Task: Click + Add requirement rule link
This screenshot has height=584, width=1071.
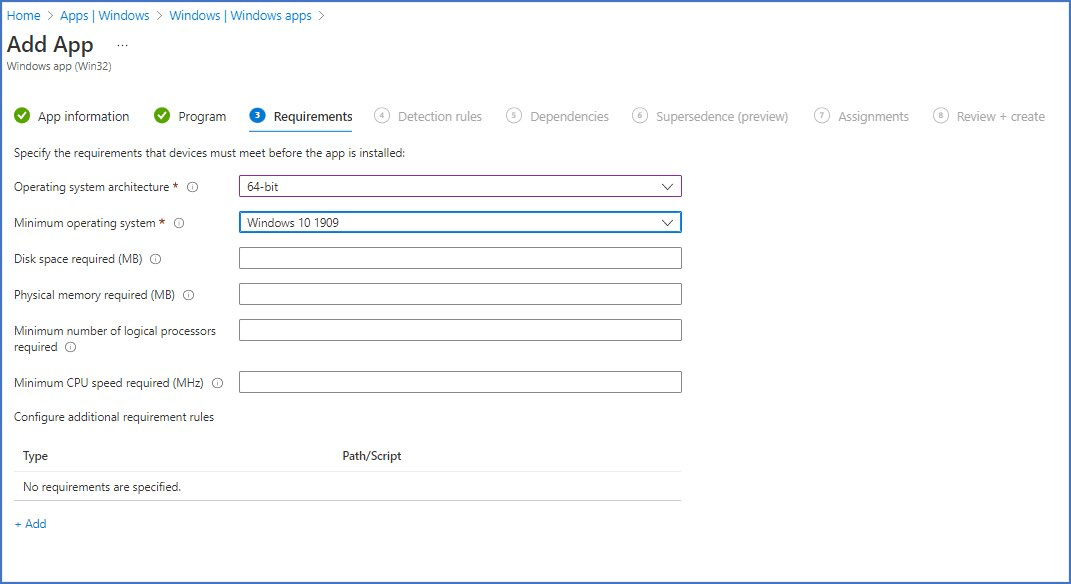Action: click(x=31, y=524)
